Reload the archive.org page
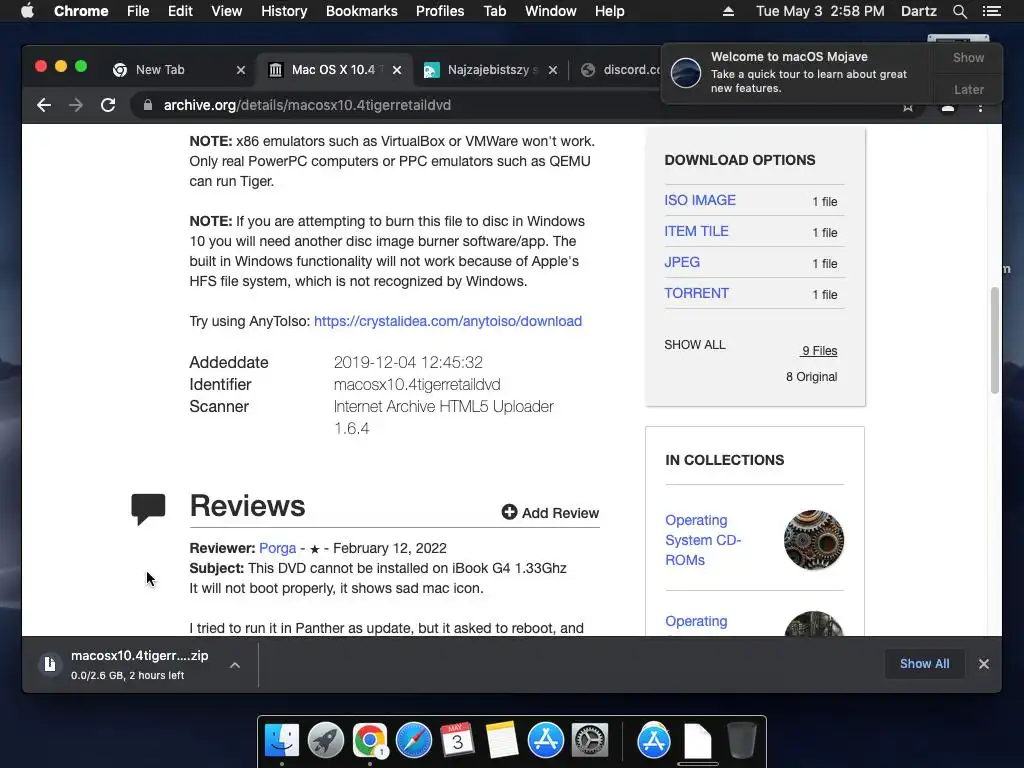The height and width of the screenshot is (768, 1024). [108, 105]
